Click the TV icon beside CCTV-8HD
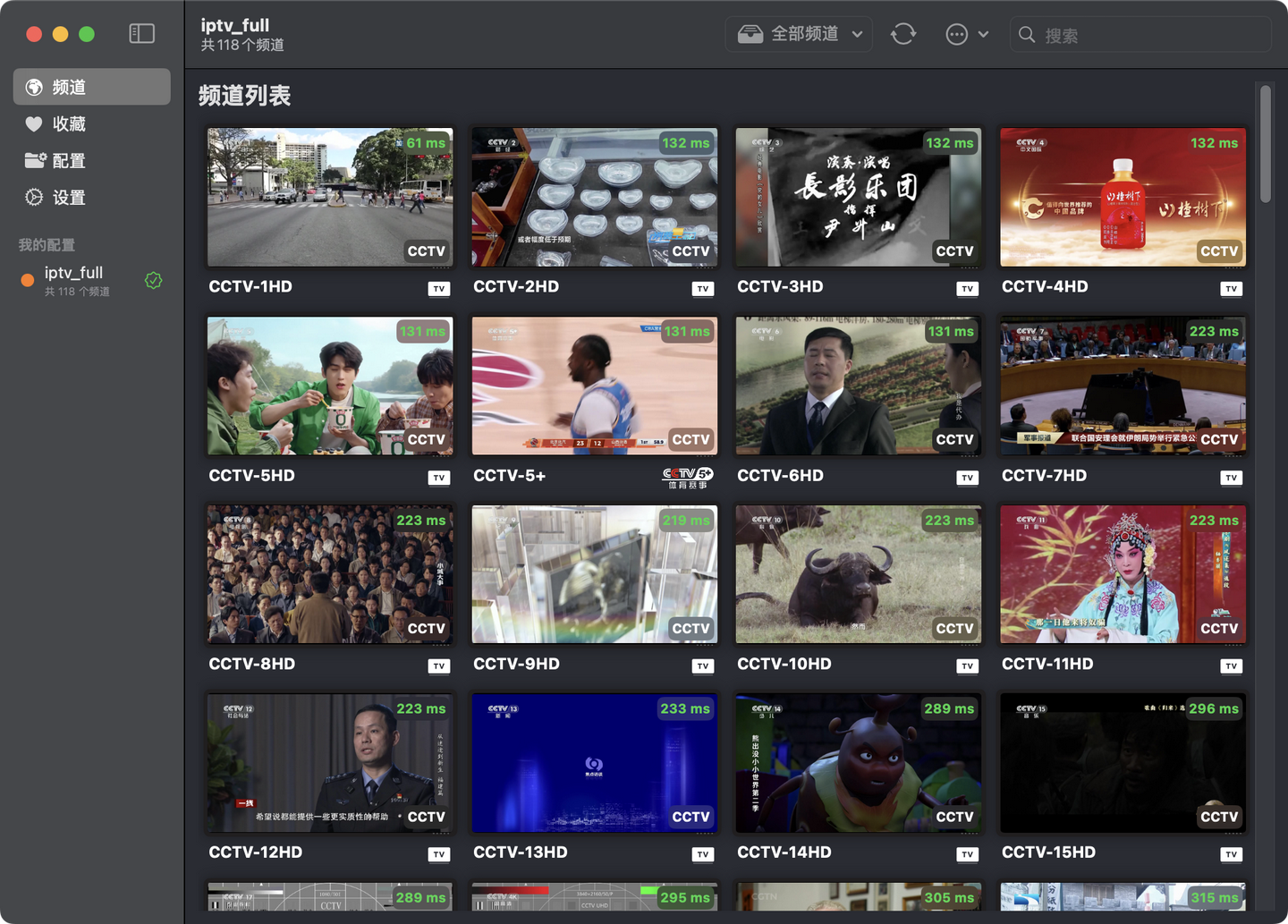Screen dimensions: 1288x924 click(x=438, y=666)
